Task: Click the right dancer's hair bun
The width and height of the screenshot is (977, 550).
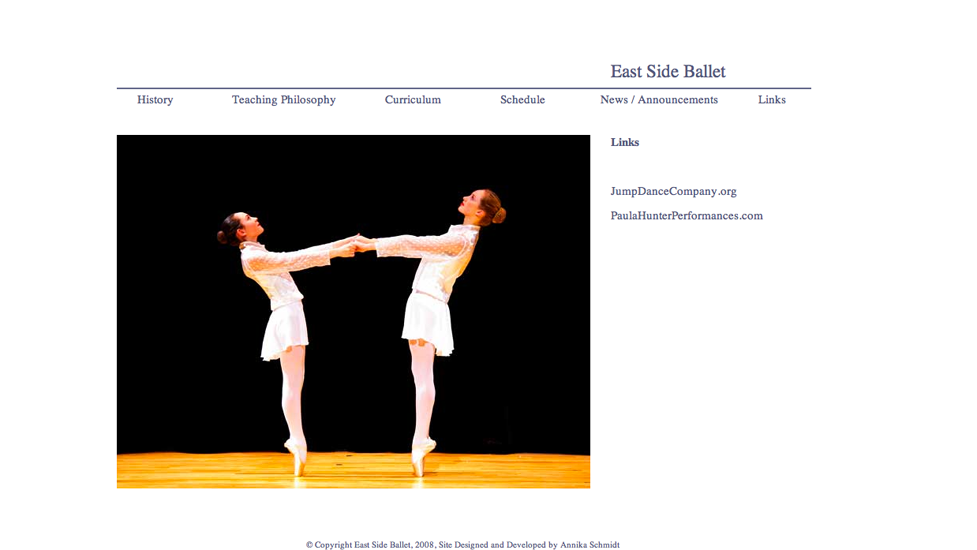Action: [499, 215]
